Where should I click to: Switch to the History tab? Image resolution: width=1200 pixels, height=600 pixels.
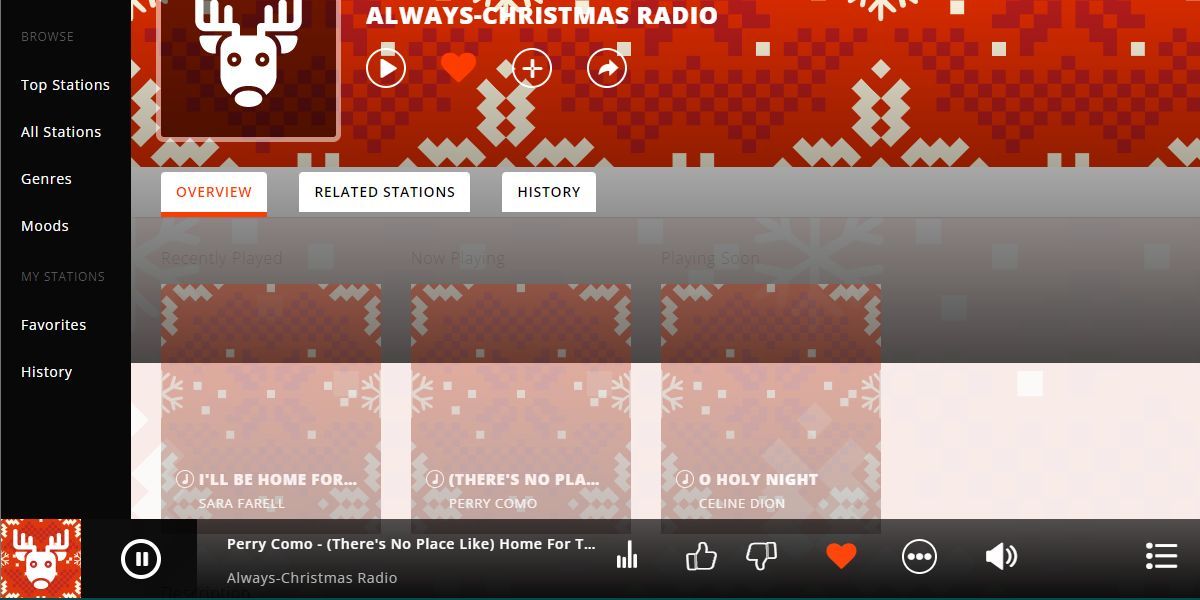pos(549,192)
